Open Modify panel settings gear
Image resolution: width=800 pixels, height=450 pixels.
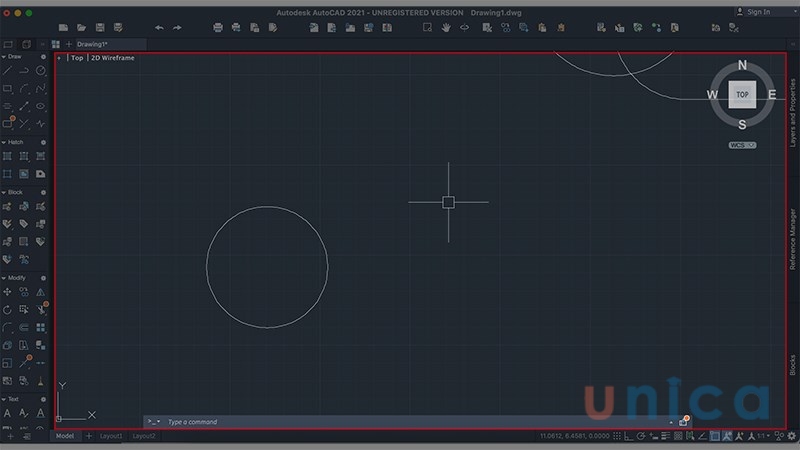click(43, 278)
